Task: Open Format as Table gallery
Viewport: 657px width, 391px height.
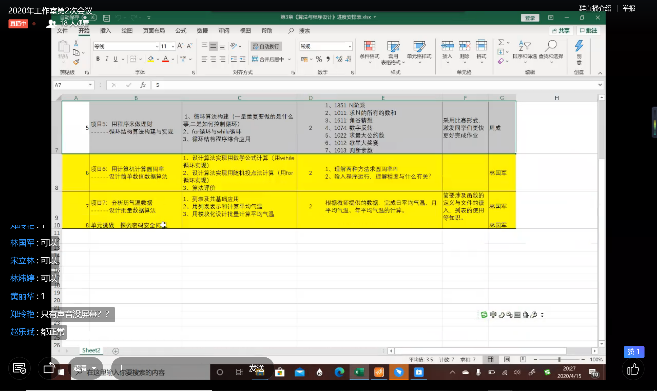Action: tap(393, 52)
